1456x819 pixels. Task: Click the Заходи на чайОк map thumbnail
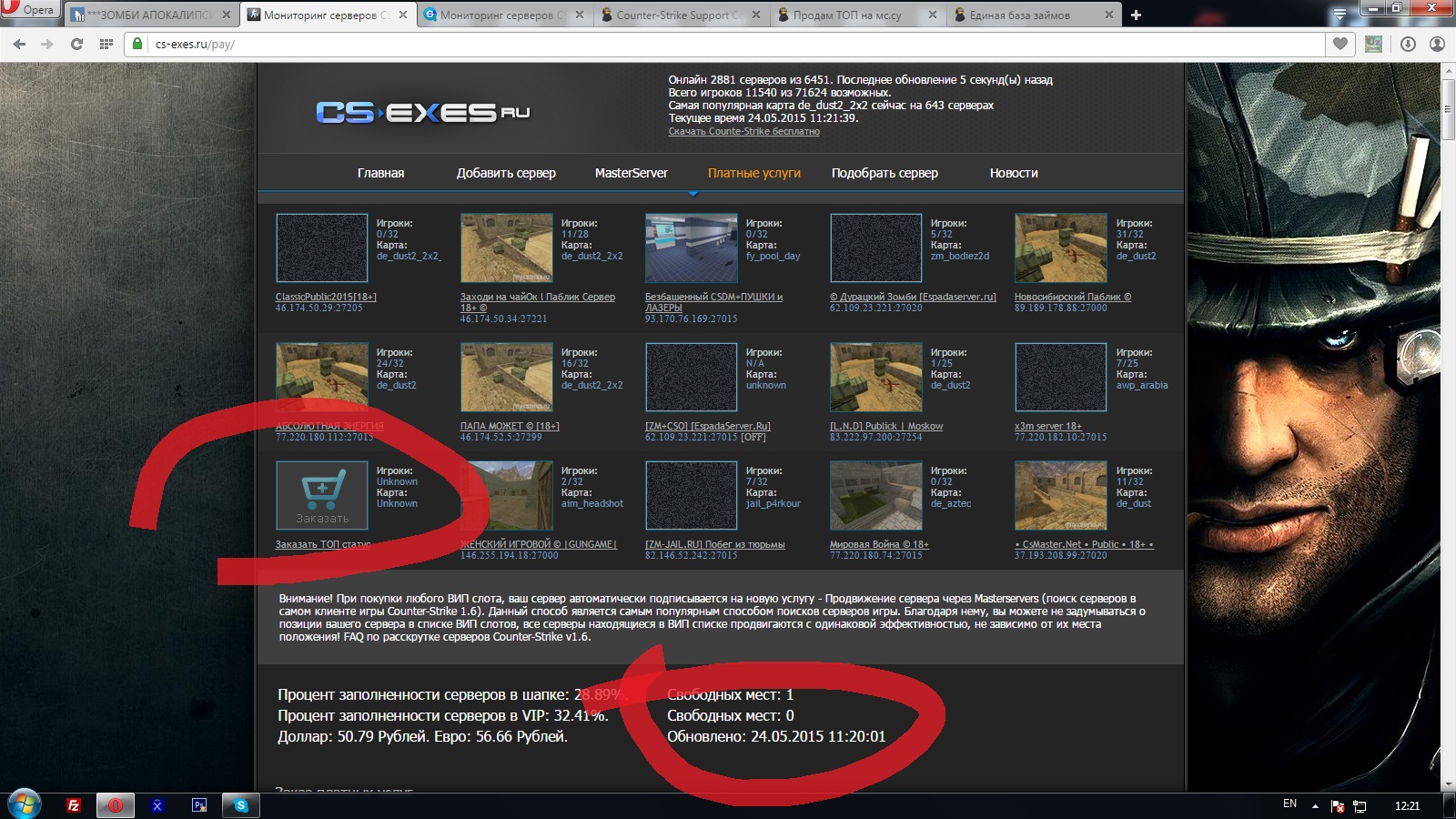(507, 248)
